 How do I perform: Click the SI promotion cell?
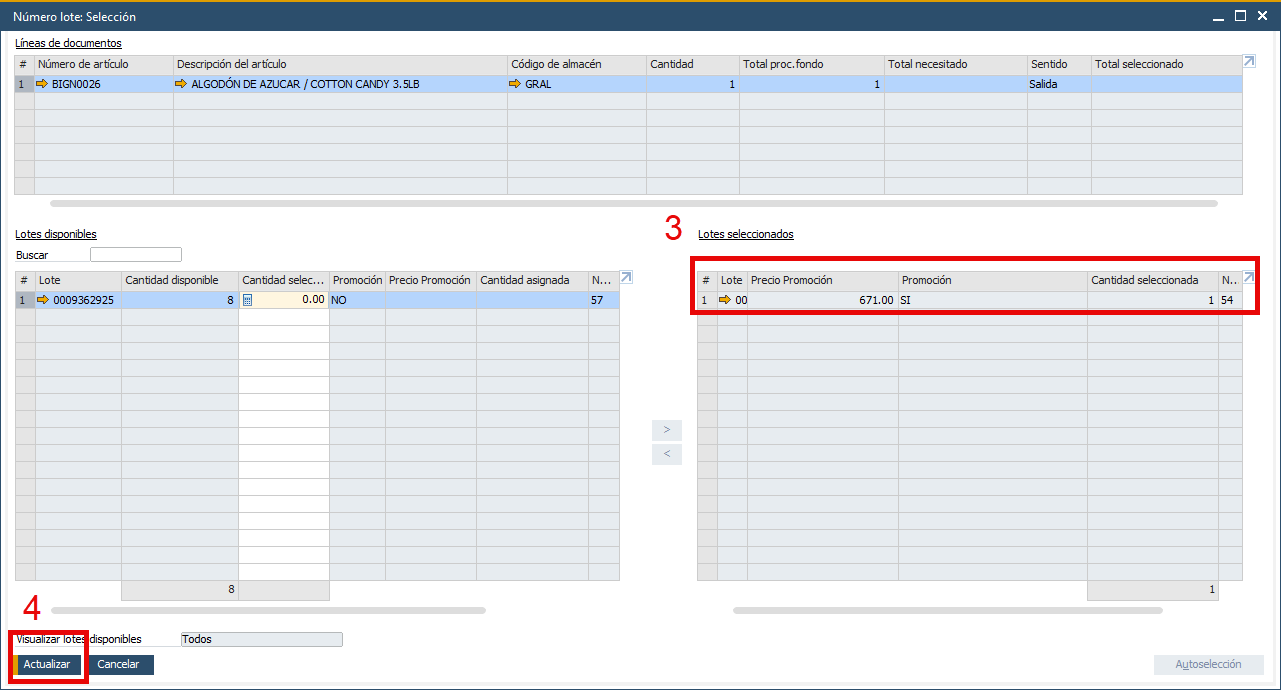[993, 299]
